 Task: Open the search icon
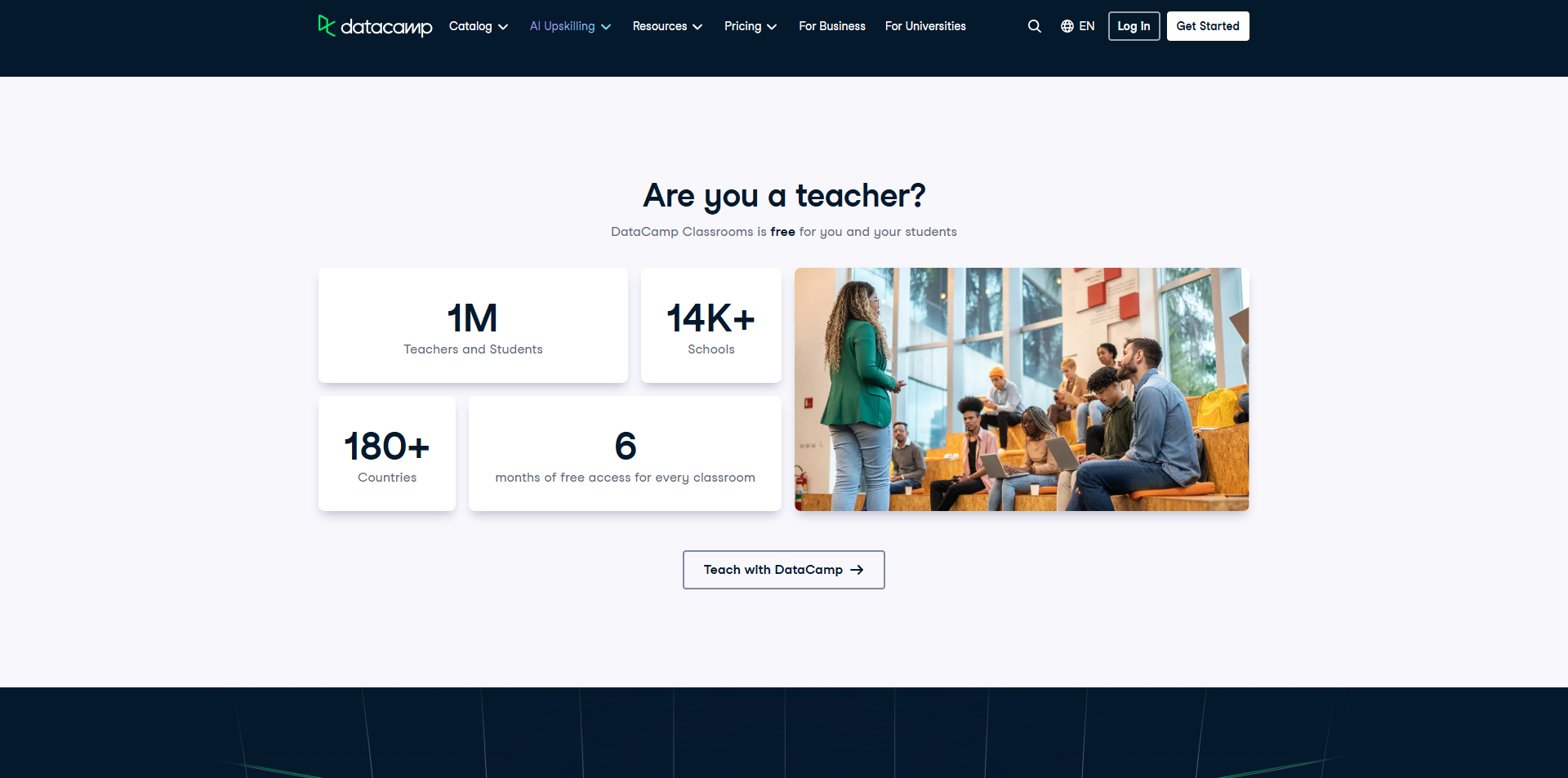point(1034,25)
